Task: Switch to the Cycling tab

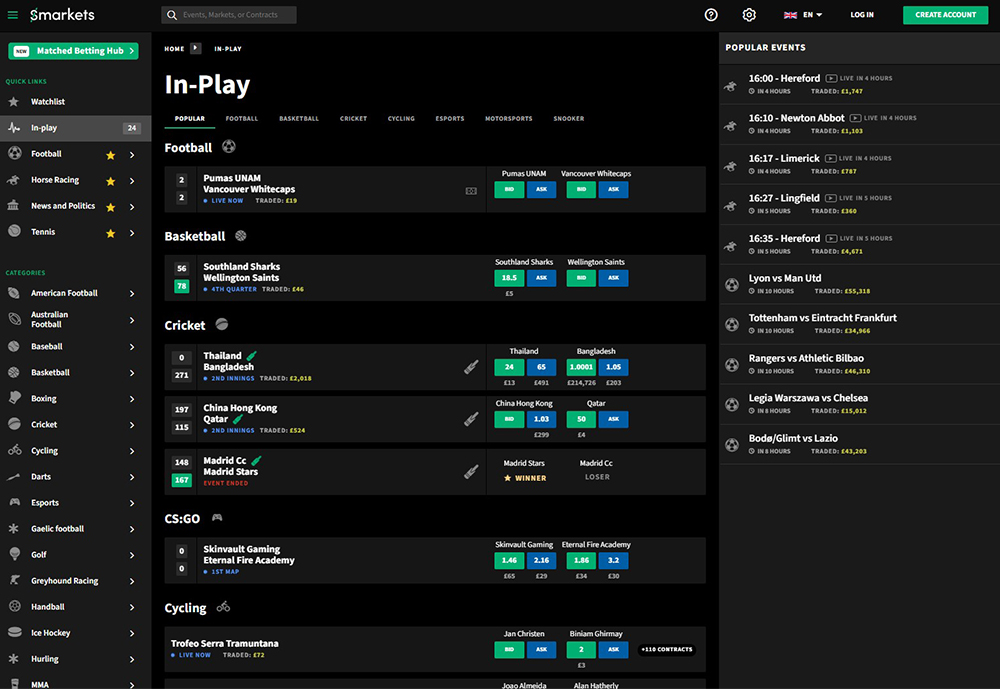Action: coord(401,119)
